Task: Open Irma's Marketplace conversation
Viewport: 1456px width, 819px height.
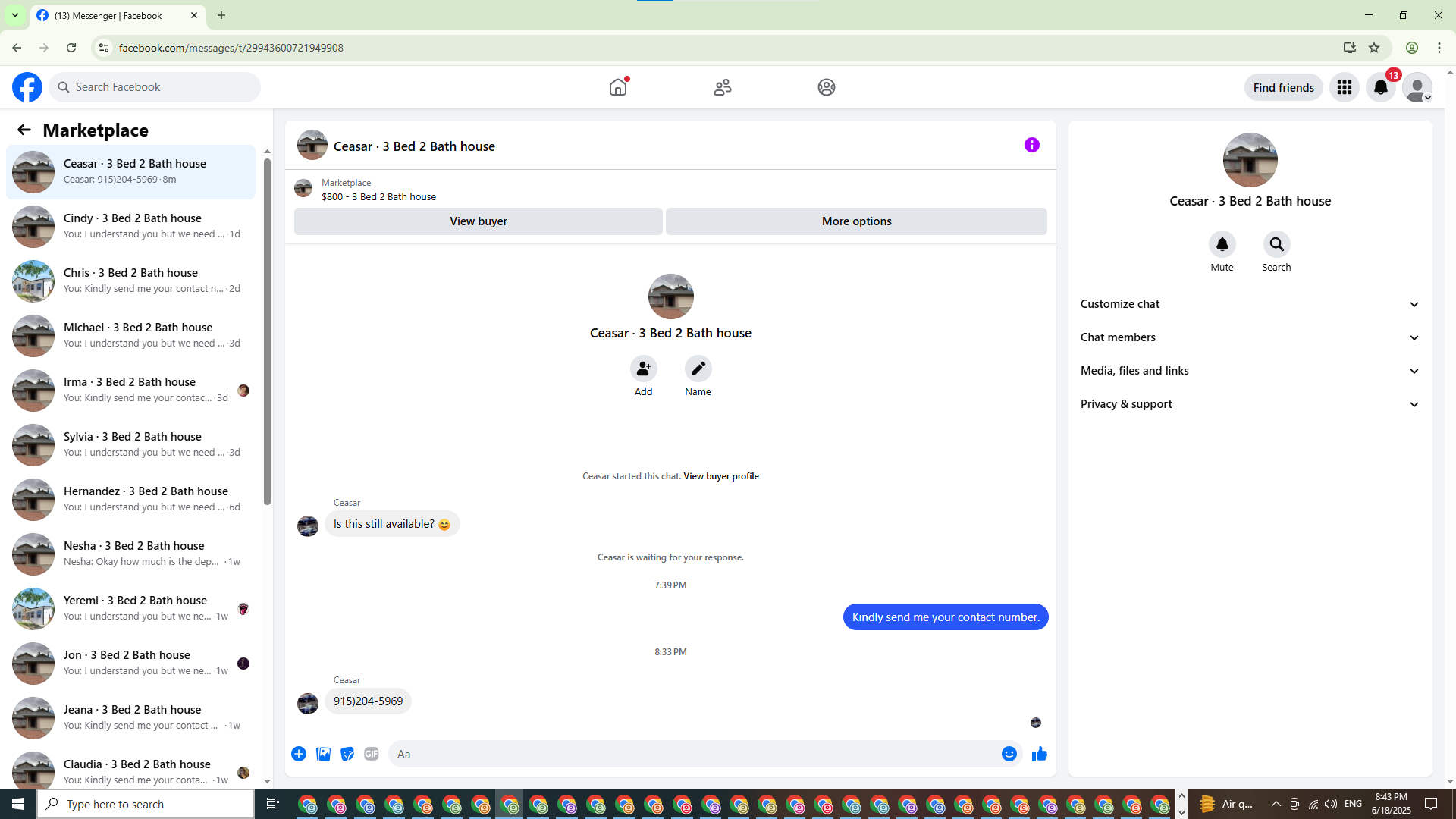Action: pyautogui.click(x=130, y=390)
